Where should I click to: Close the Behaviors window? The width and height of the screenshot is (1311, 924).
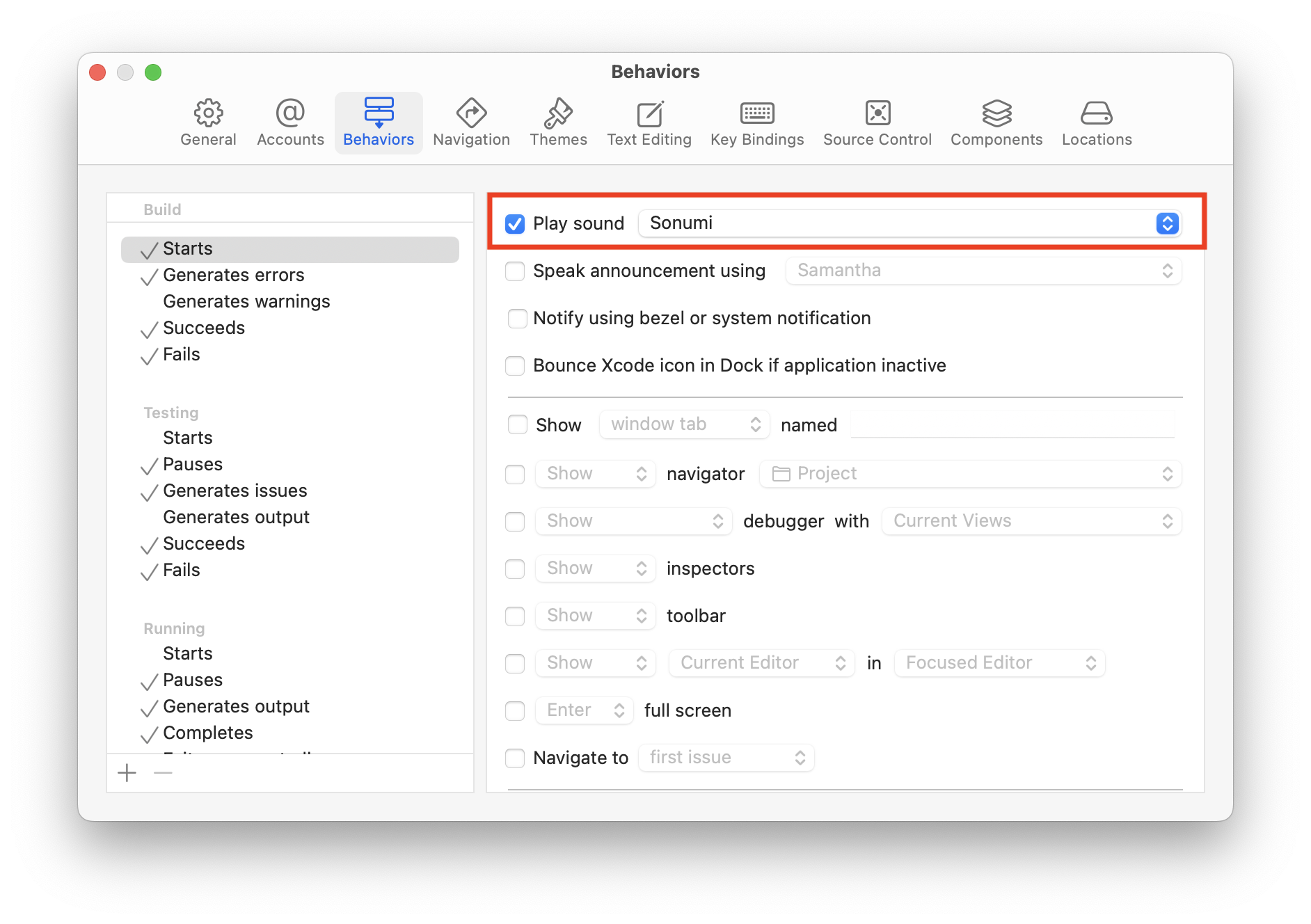(97, 72)
